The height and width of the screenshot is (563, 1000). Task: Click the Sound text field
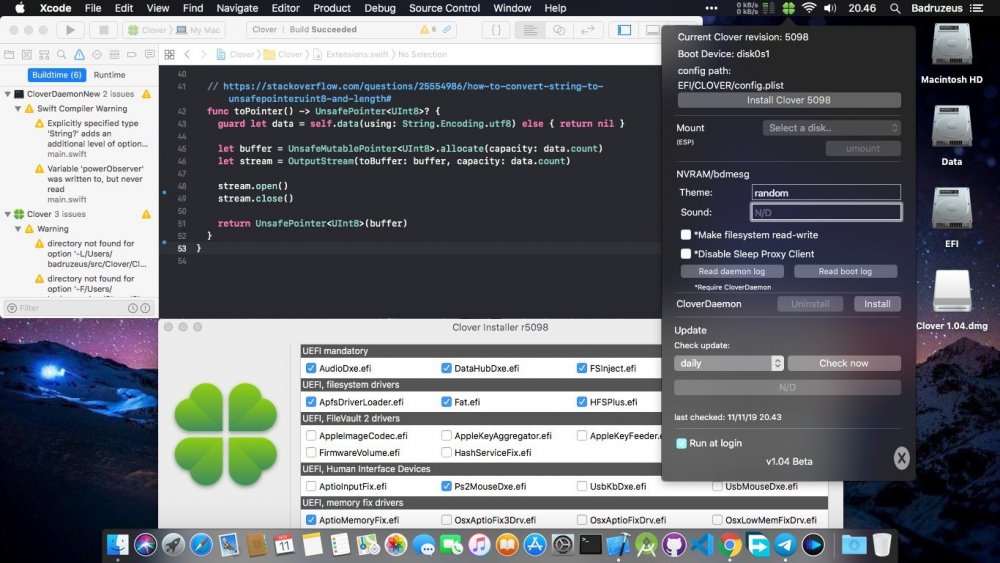click(x=826, y=212)
